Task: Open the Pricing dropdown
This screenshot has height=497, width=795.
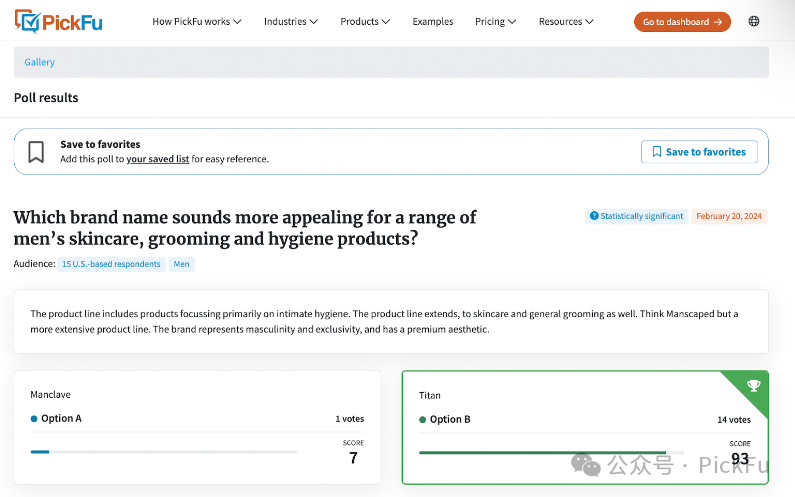Action: tap(496, 21)
